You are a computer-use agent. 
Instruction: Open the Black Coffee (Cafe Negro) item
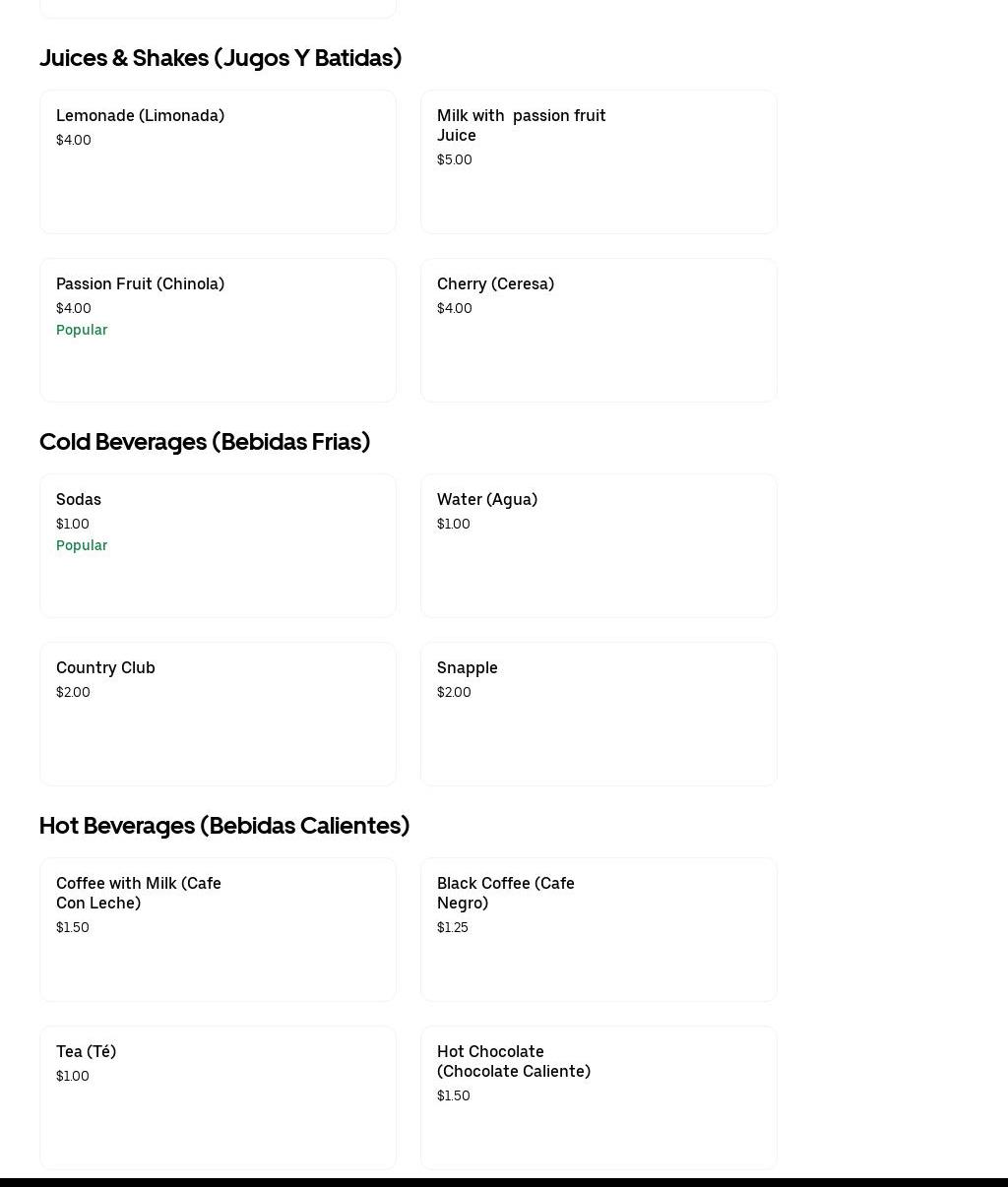(x=598, y=929)
